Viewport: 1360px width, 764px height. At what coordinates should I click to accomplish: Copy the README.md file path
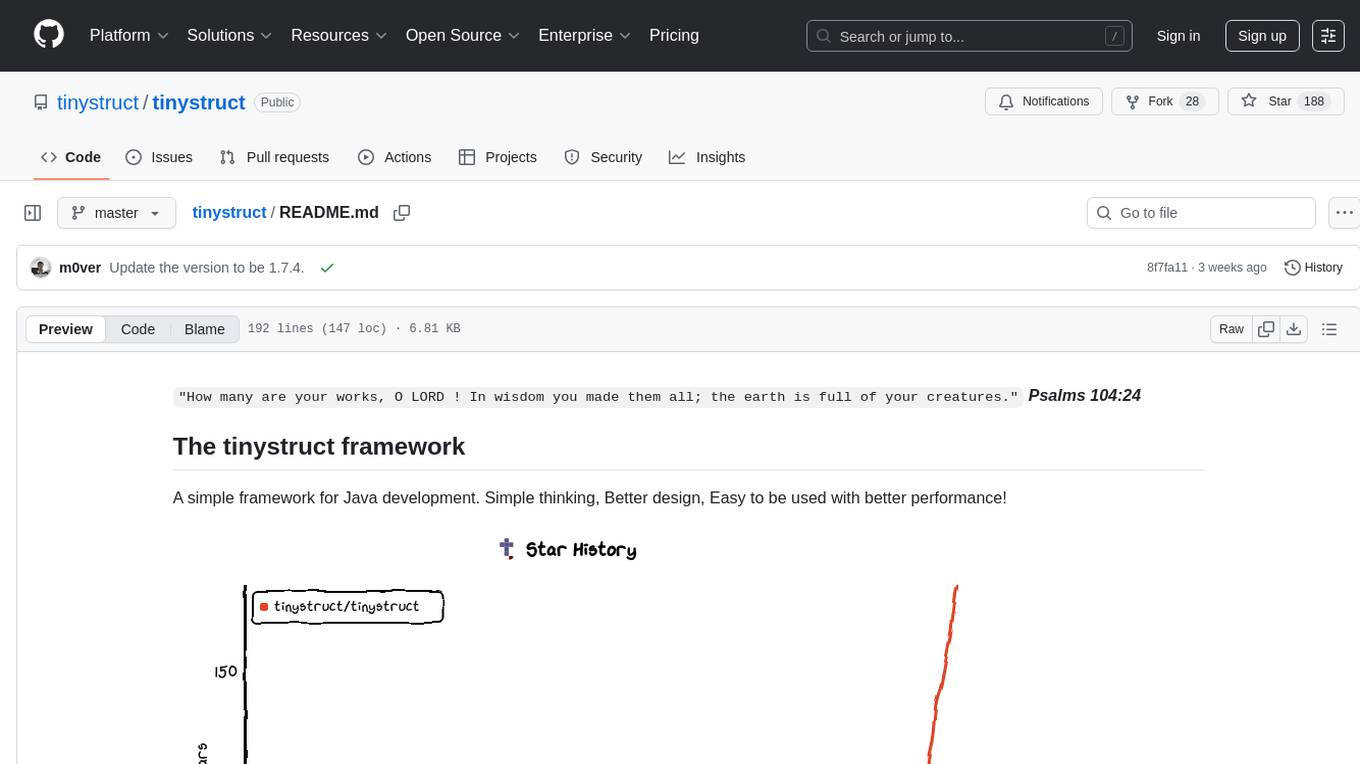(402, 213)
